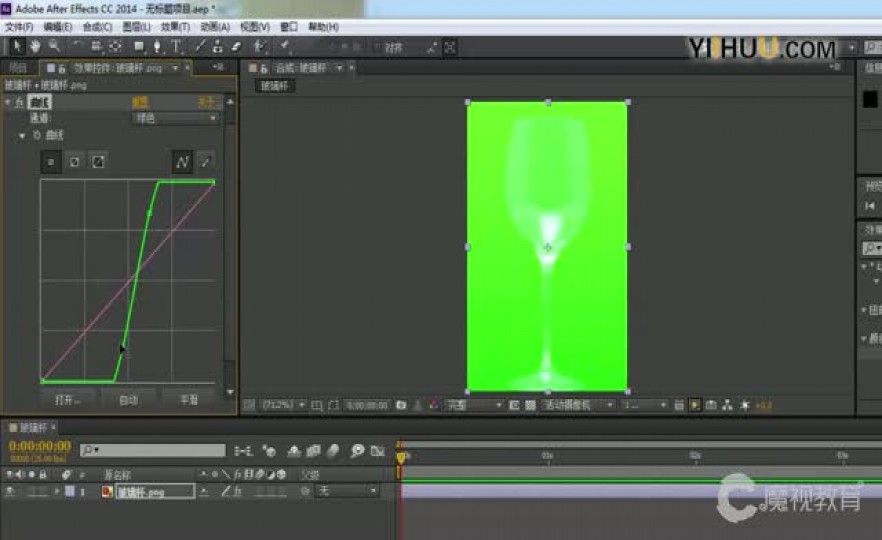Switch to the Project panel tab

(18, 68)
